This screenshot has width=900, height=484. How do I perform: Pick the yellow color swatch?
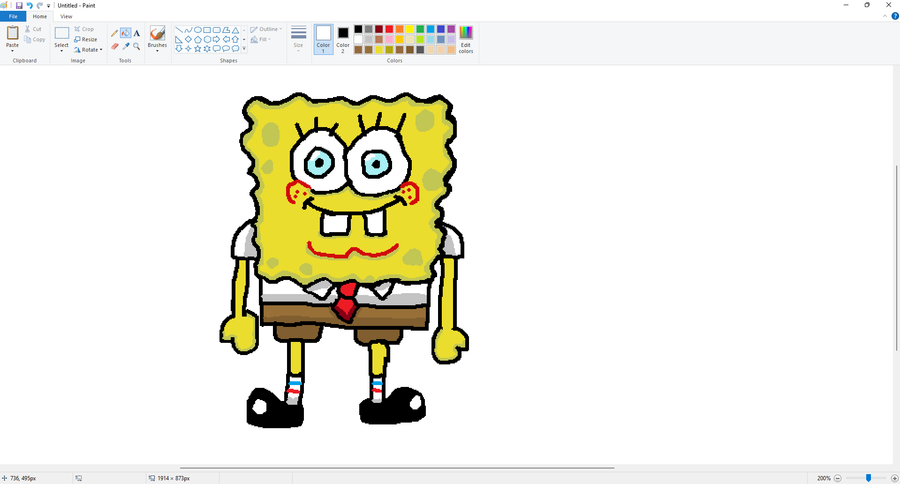[410, 29]
